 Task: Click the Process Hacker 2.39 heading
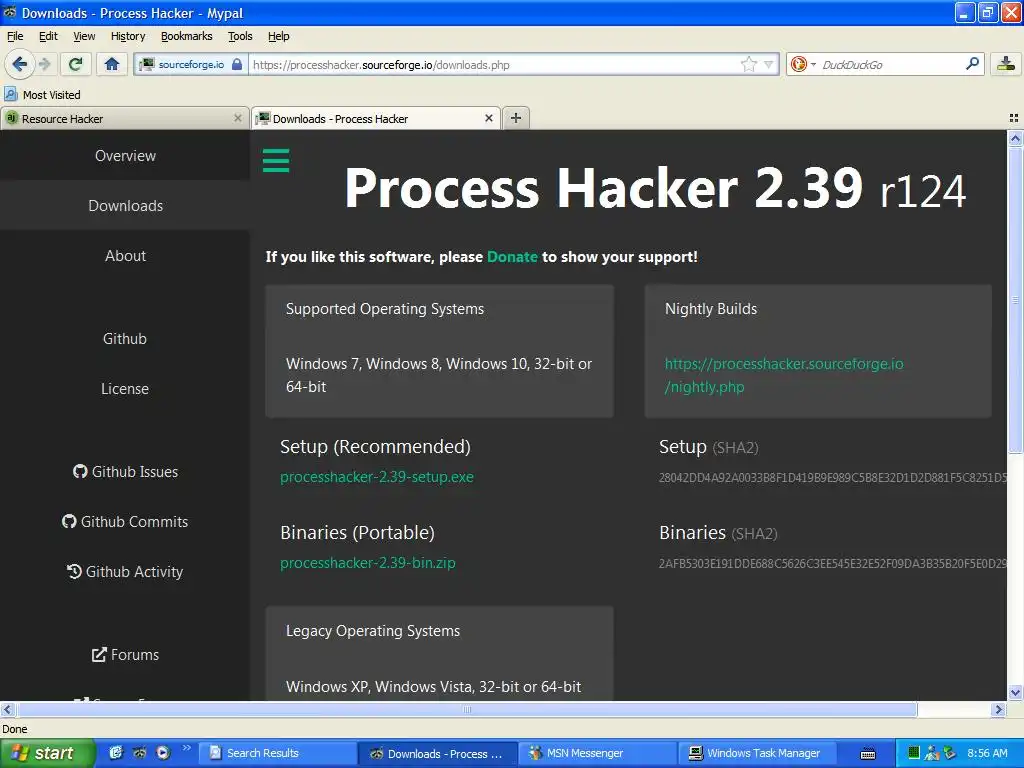coord(655,188)
